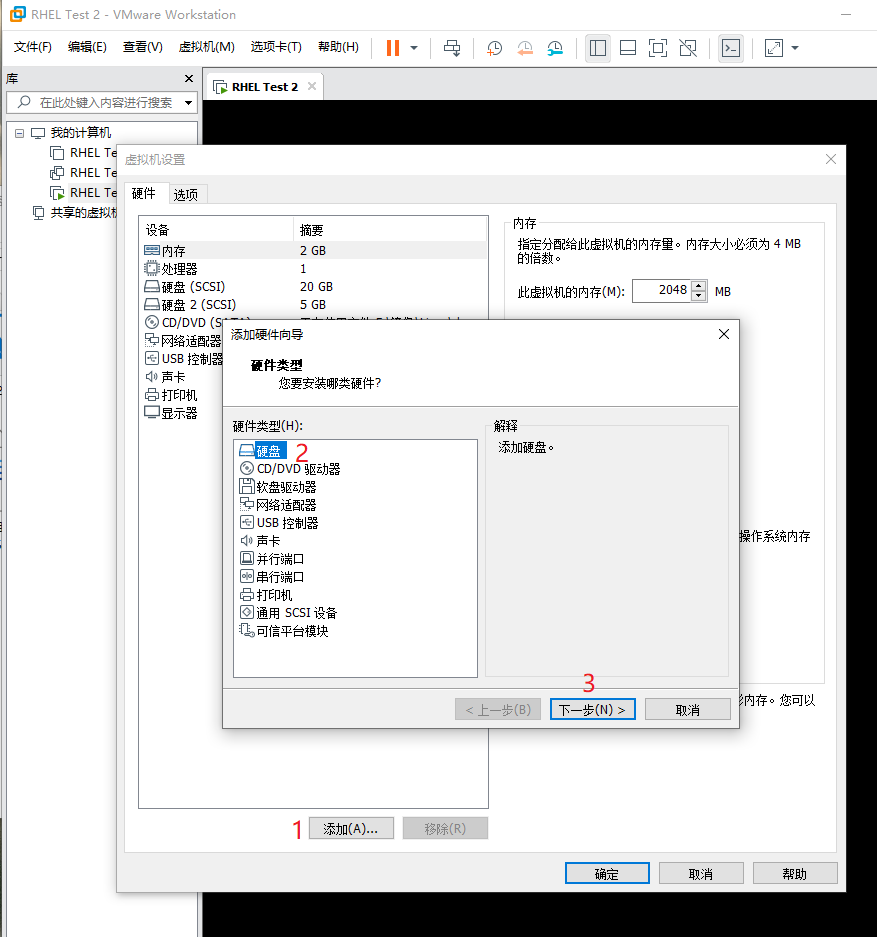
Task: Increase memory using the stepper up arrow
Action: pos(698,286)
